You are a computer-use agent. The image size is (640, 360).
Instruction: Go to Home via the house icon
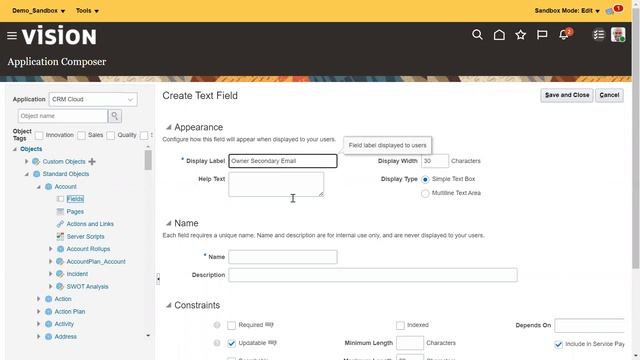click(499, 35)
